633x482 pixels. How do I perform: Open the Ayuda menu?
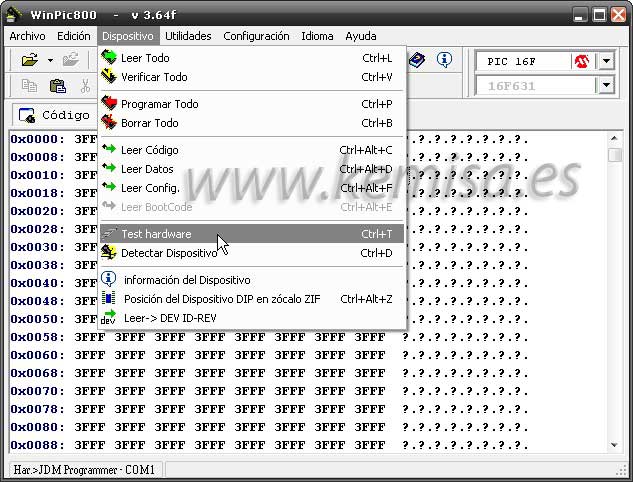[361, 36]
